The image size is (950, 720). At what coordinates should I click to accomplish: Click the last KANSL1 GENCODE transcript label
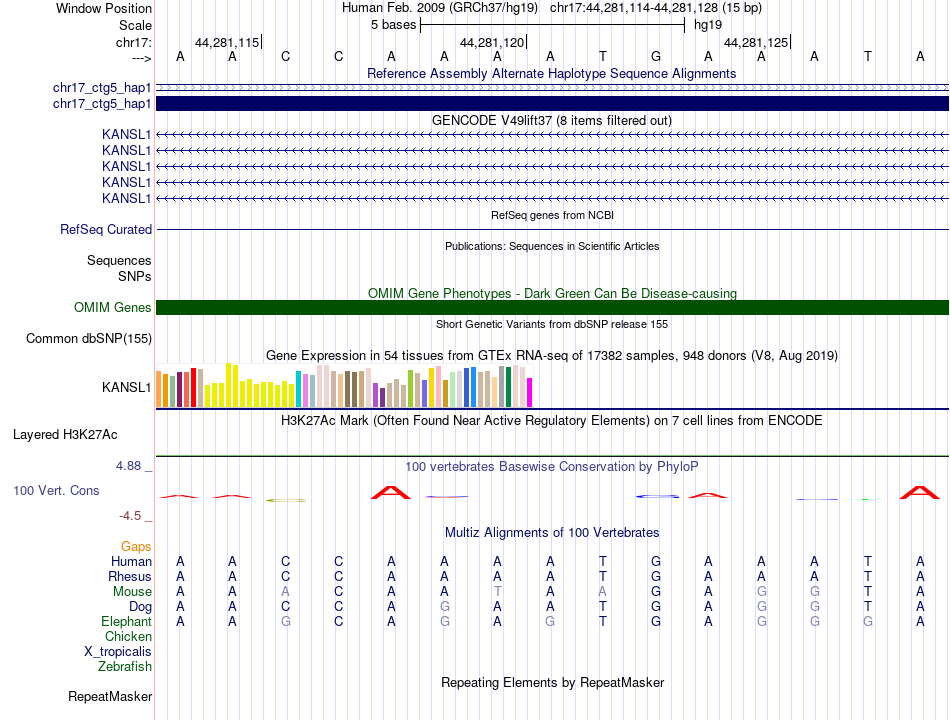pos(126,198)
